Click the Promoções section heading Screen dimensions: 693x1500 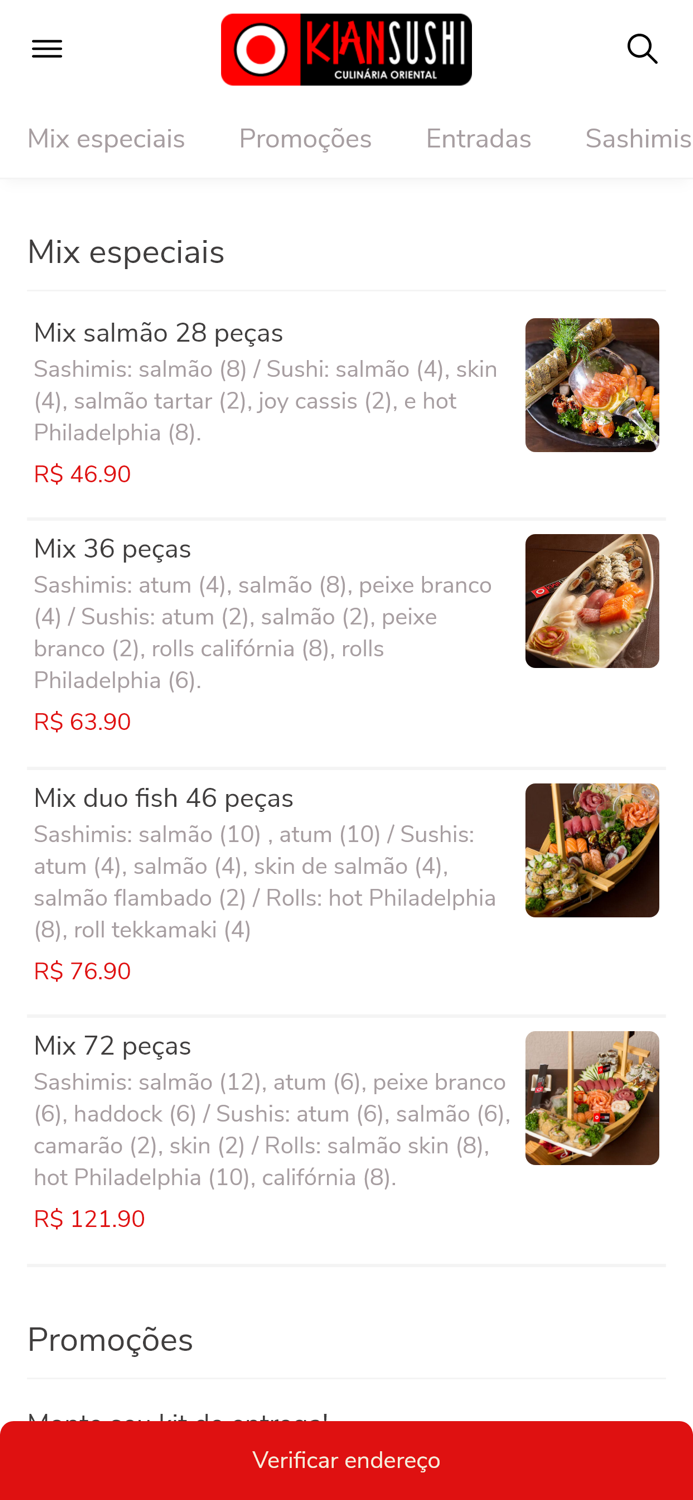coord(110,1339)
